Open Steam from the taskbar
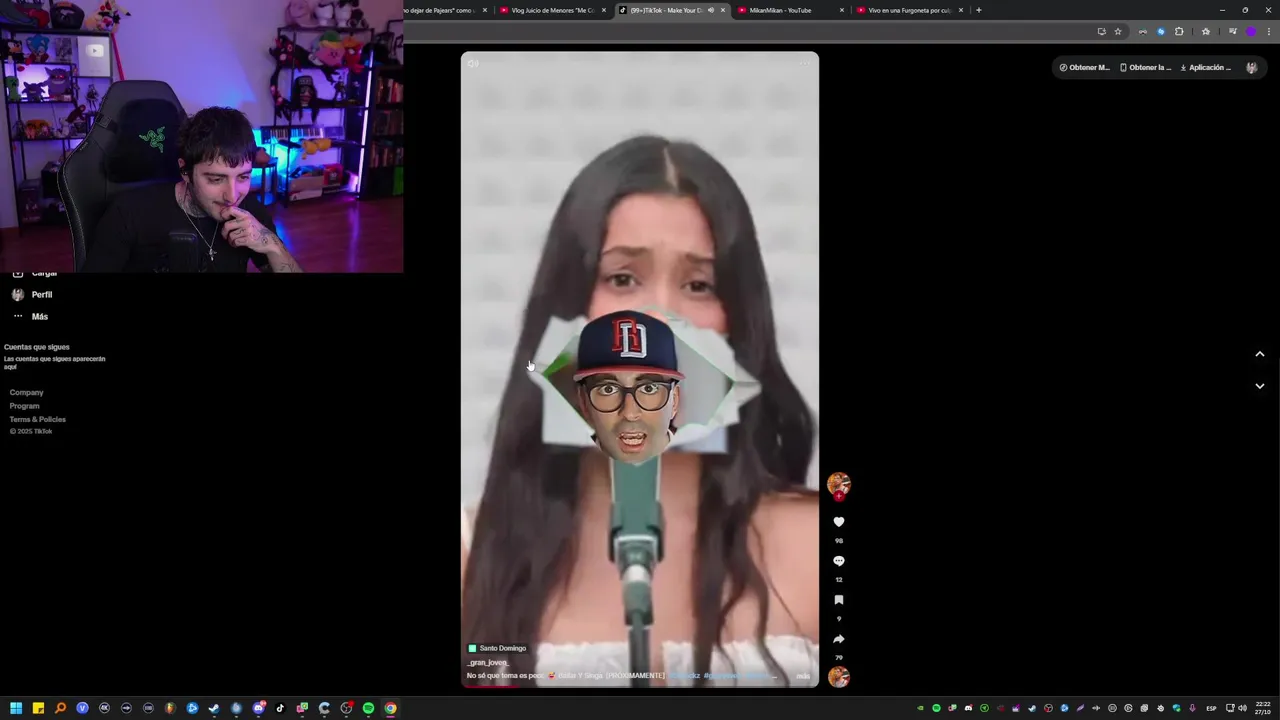Viewport: 1280px width, 720px height. click(x=214, y=708)
